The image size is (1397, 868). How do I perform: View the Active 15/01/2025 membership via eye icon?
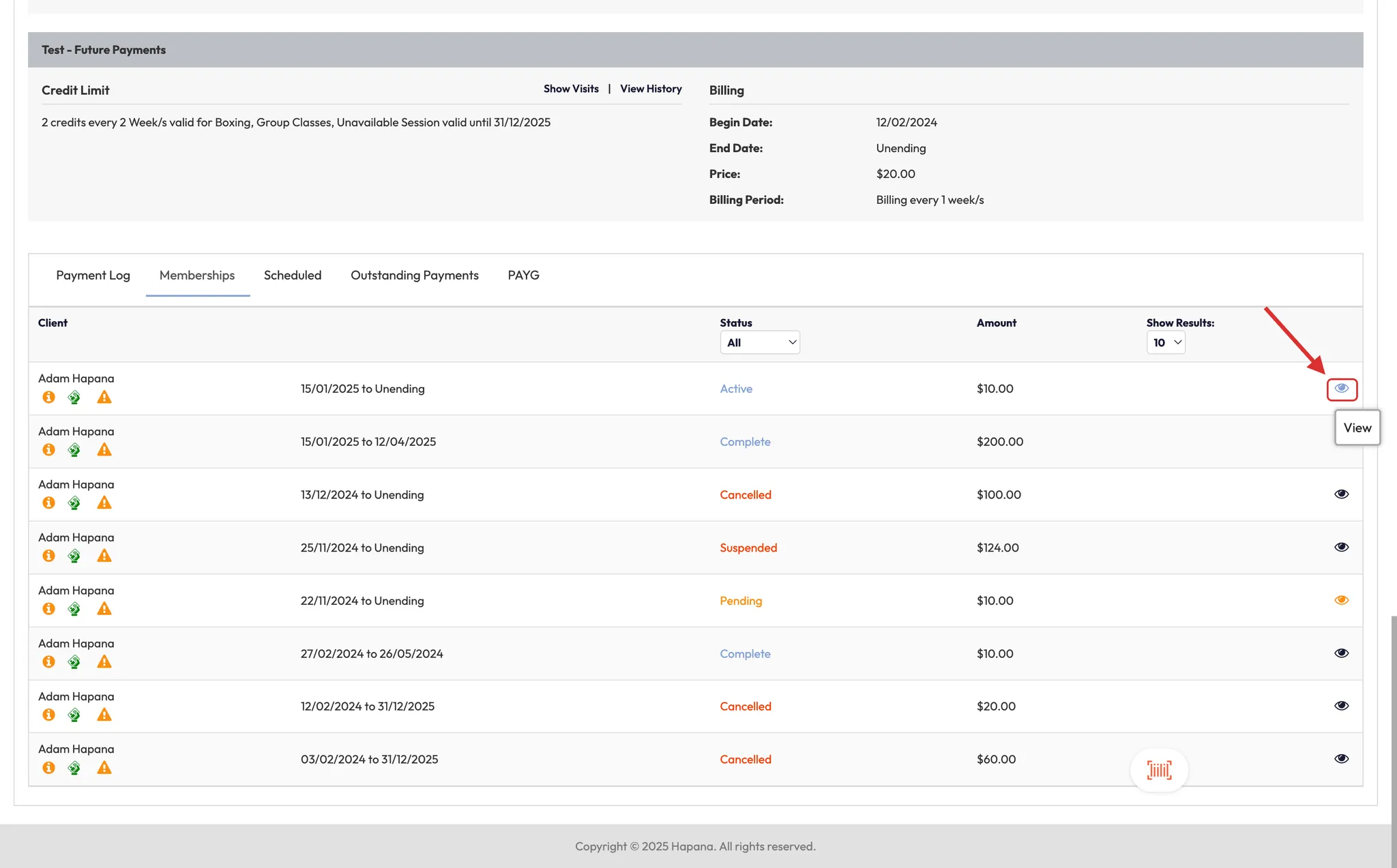[1341, 389]
